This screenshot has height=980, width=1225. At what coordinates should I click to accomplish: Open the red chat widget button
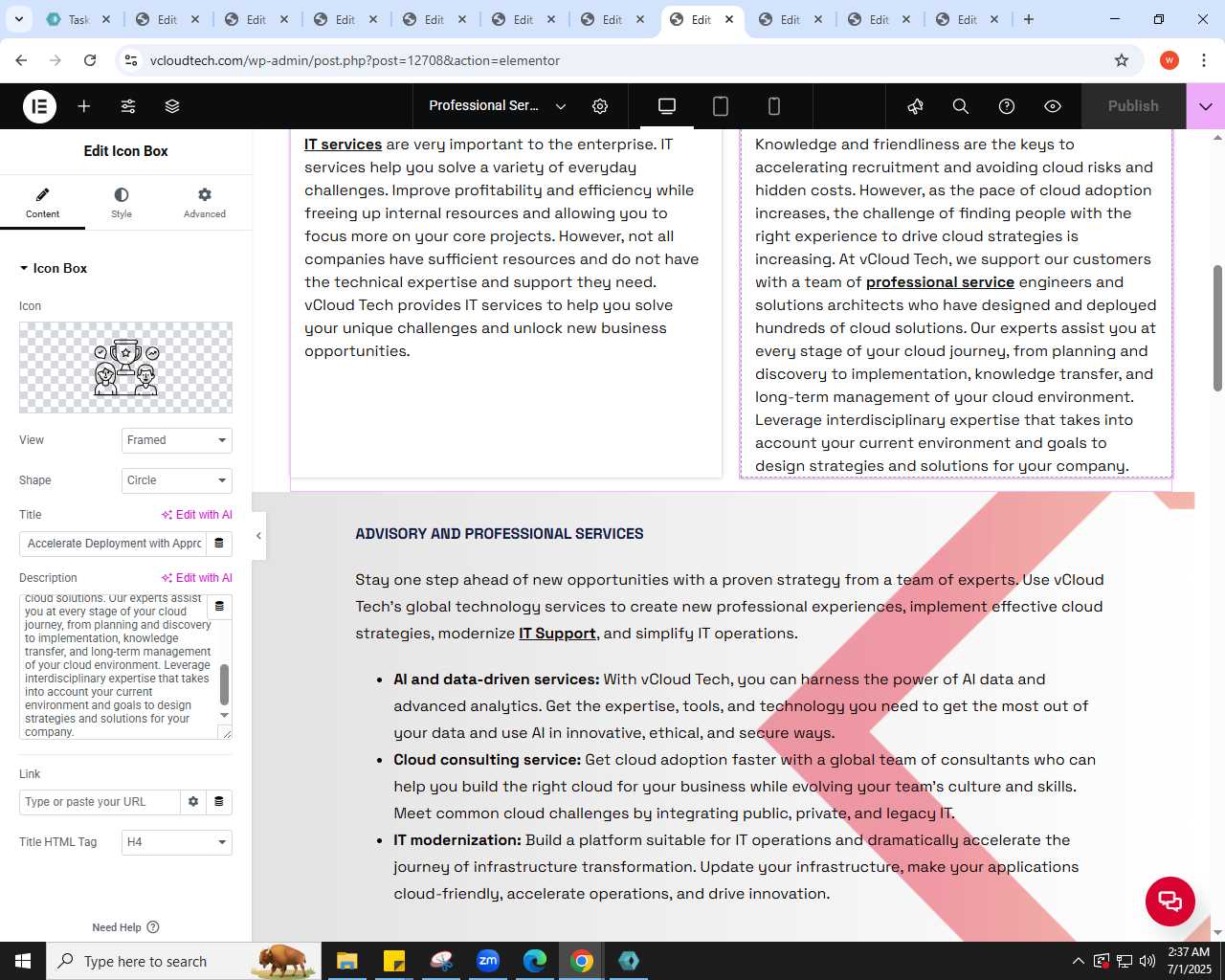pos(1170,902)
